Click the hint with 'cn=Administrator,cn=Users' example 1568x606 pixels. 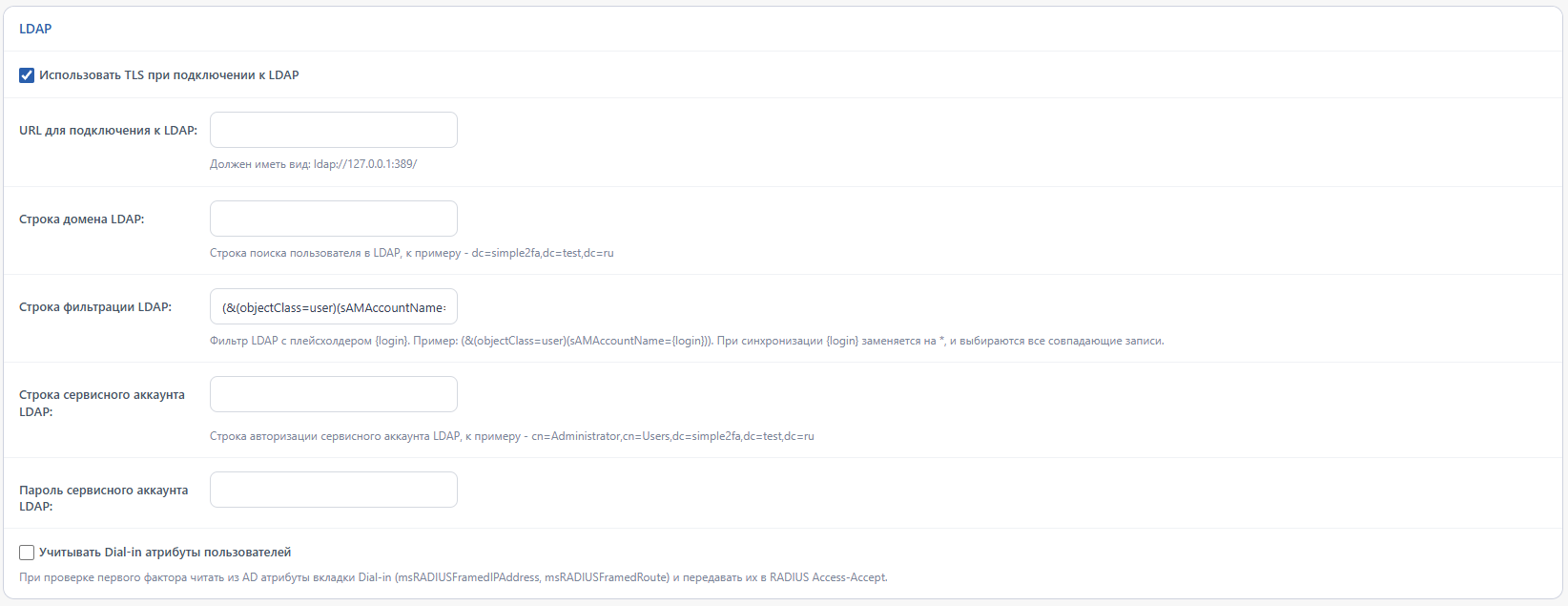[512, 436]
